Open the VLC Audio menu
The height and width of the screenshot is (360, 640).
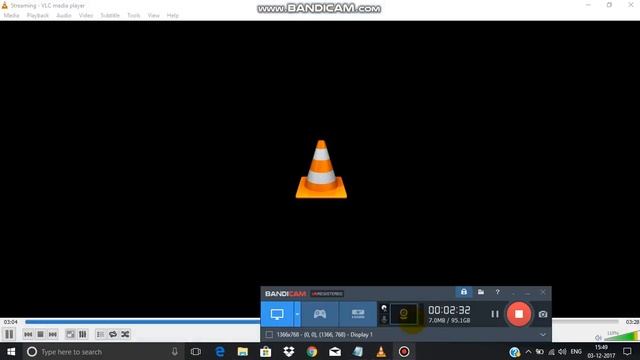tap(64, 16)
